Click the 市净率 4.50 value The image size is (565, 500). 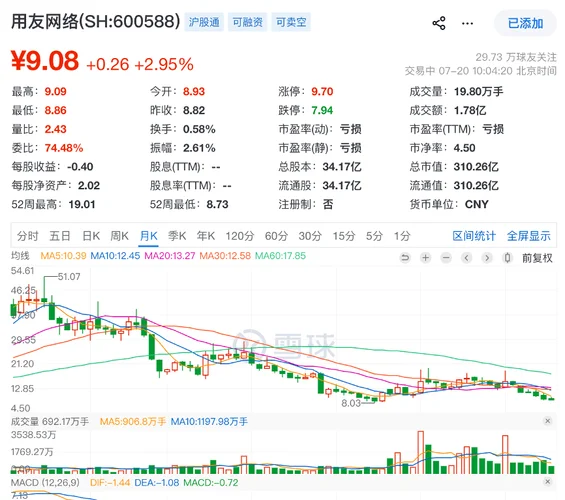coord(464,148)
